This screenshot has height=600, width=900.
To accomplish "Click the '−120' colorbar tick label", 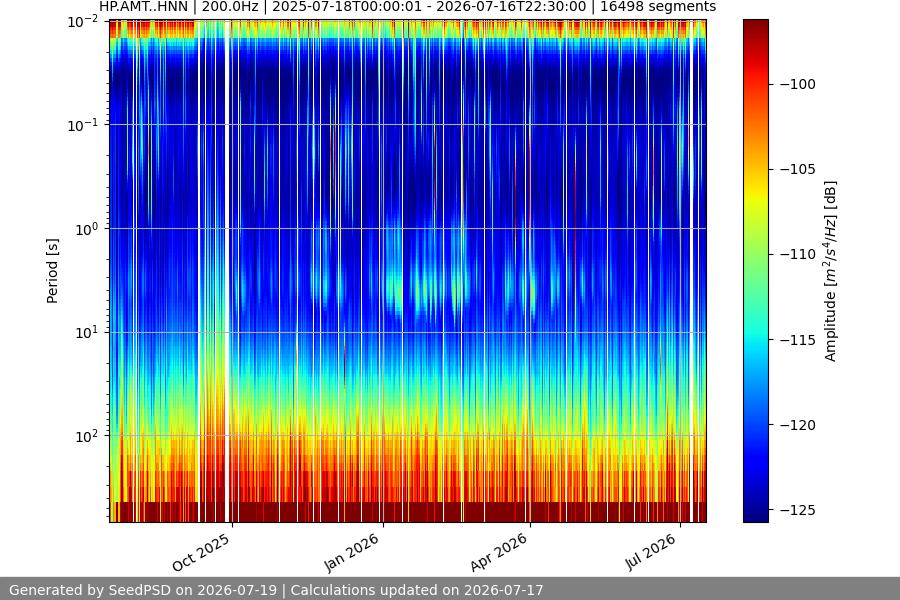I will 798,425.
